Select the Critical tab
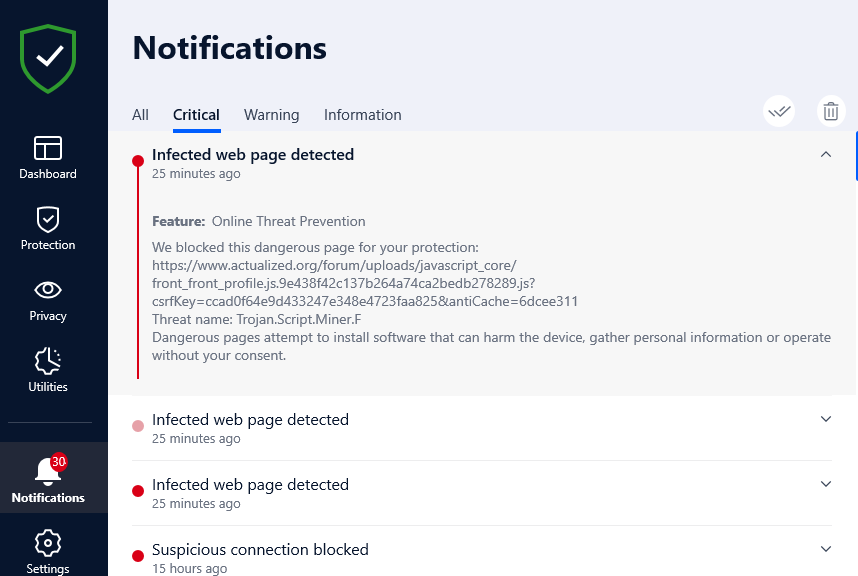Viewport: 858px width, 576px height. [x=196, y=115]
